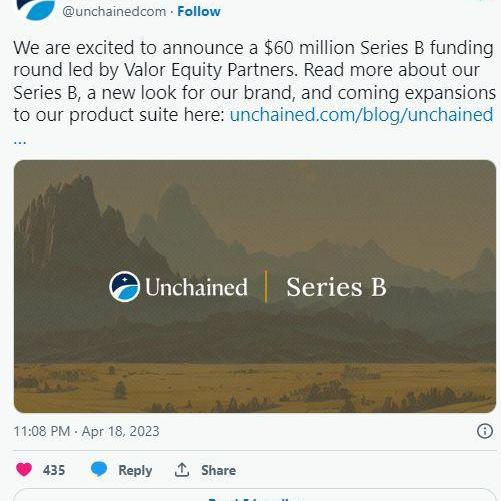
Task: Click the share upload arrow icon
Action: [182, 470]
